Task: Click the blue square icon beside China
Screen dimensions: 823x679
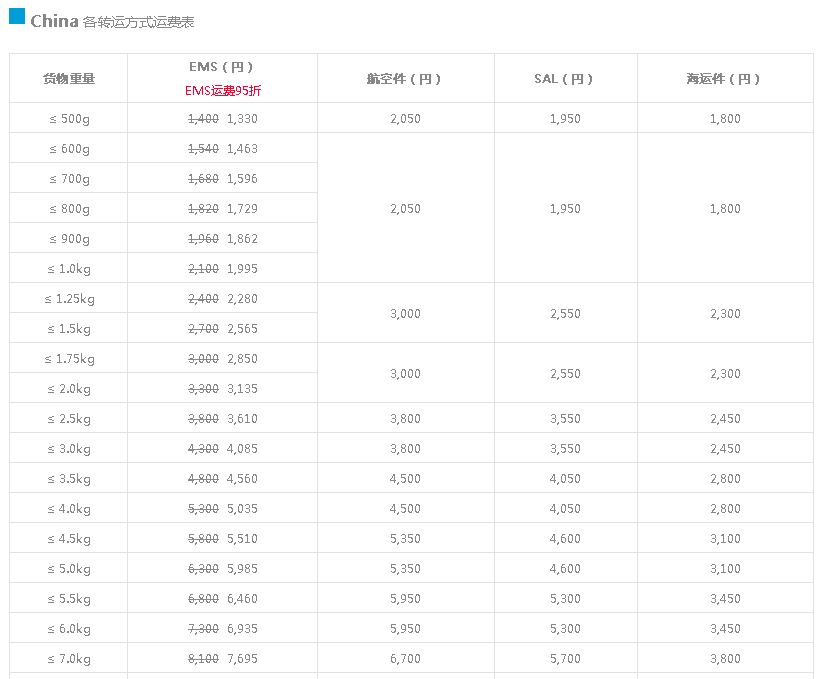Action: click(x=16, y=16)
